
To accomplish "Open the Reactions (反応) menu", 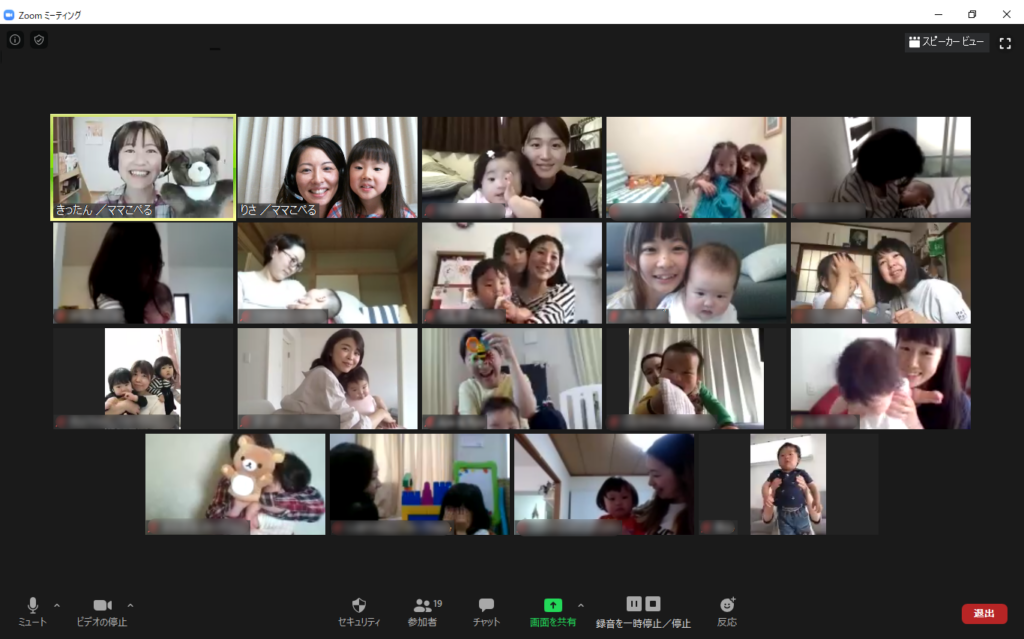I will [x=727, y=611].
